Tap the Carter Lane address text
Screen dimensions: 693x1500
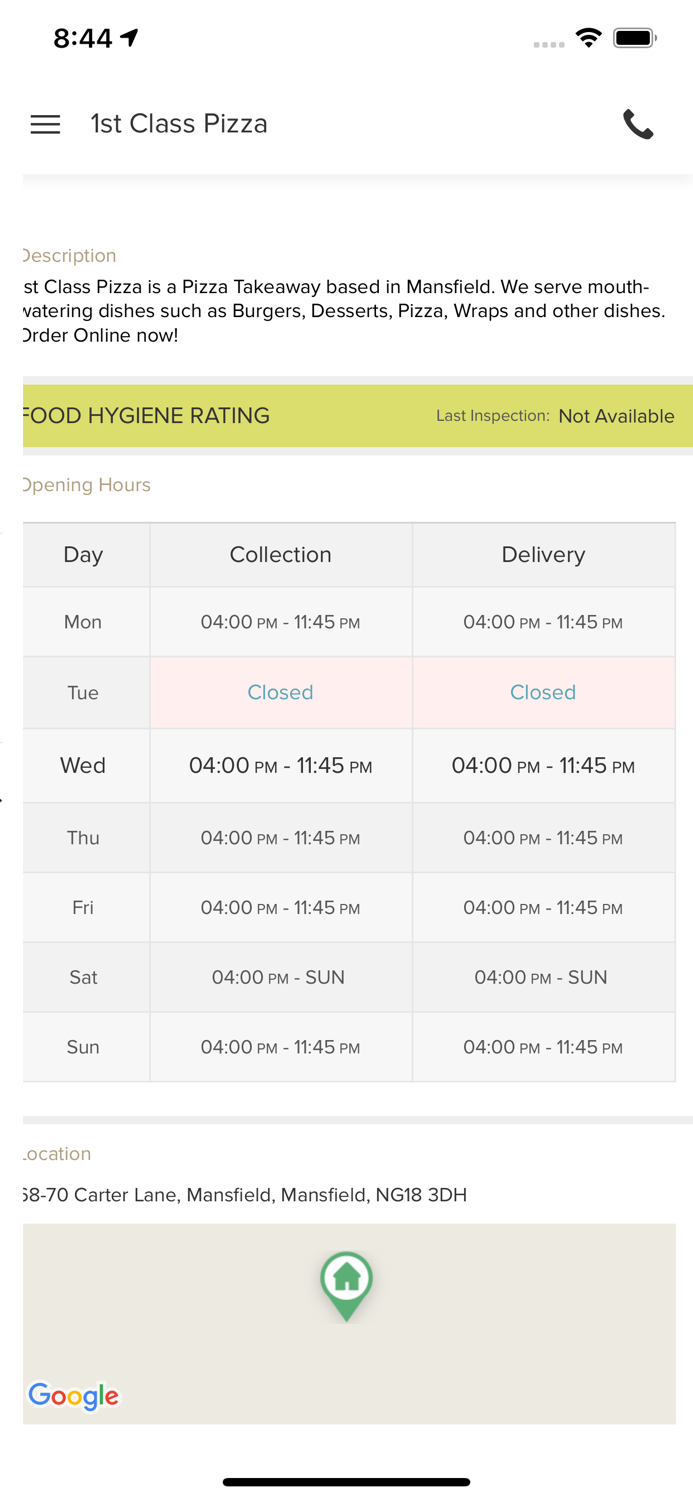(x=245, y=1195)
